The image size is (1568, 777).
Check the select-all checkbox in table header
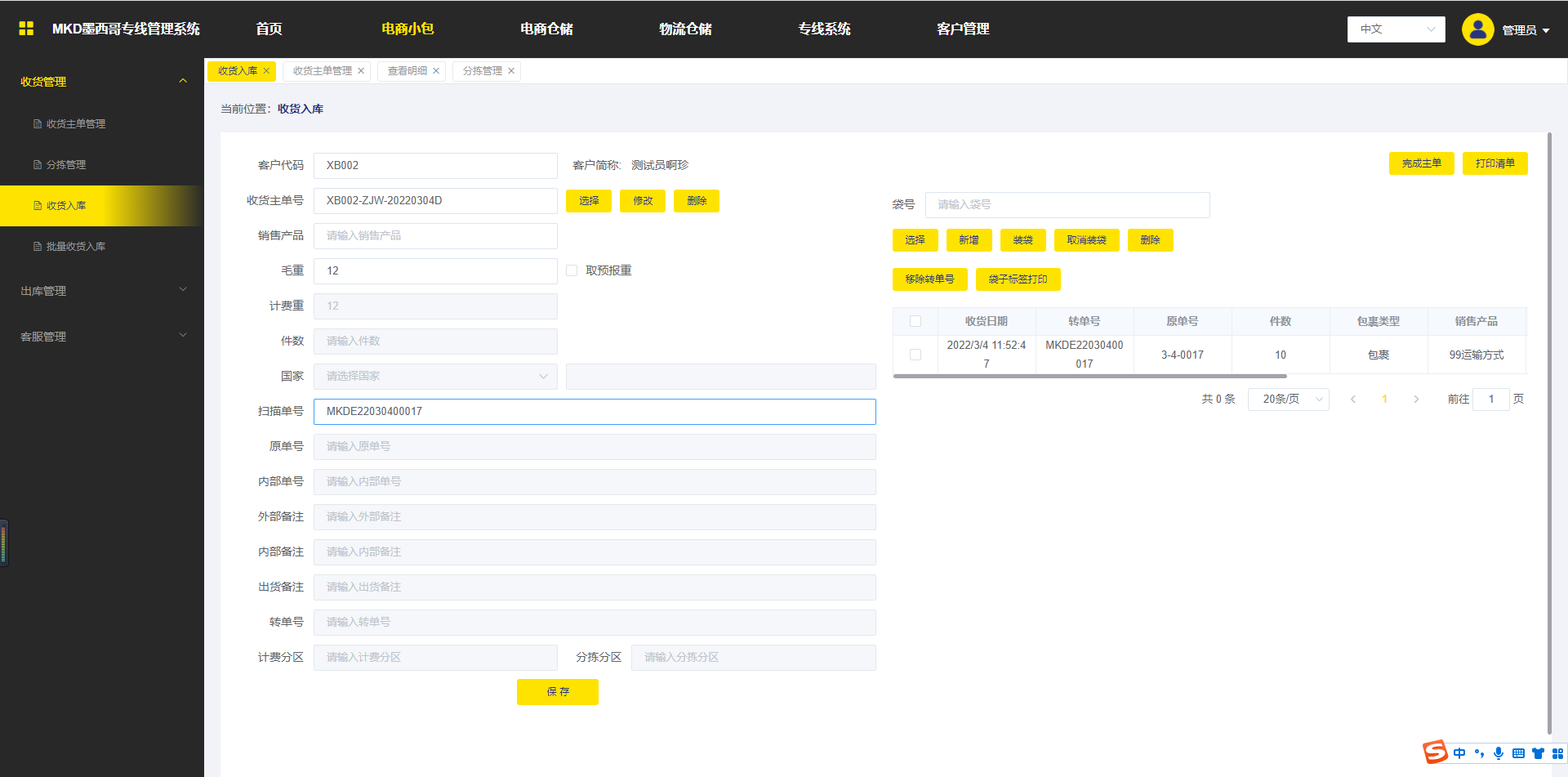(915, 321)
